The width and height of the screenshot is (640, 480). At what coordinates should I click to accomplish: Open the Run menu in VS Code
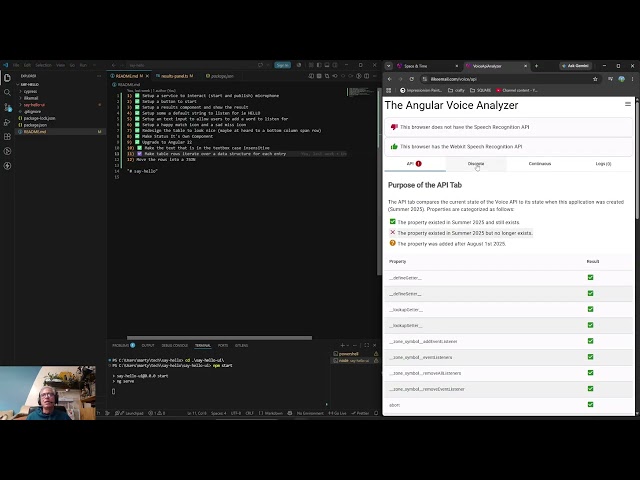83,65
